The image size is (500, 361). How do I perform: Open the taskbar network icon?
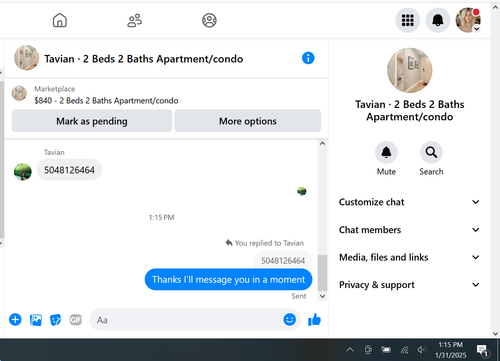404,350
